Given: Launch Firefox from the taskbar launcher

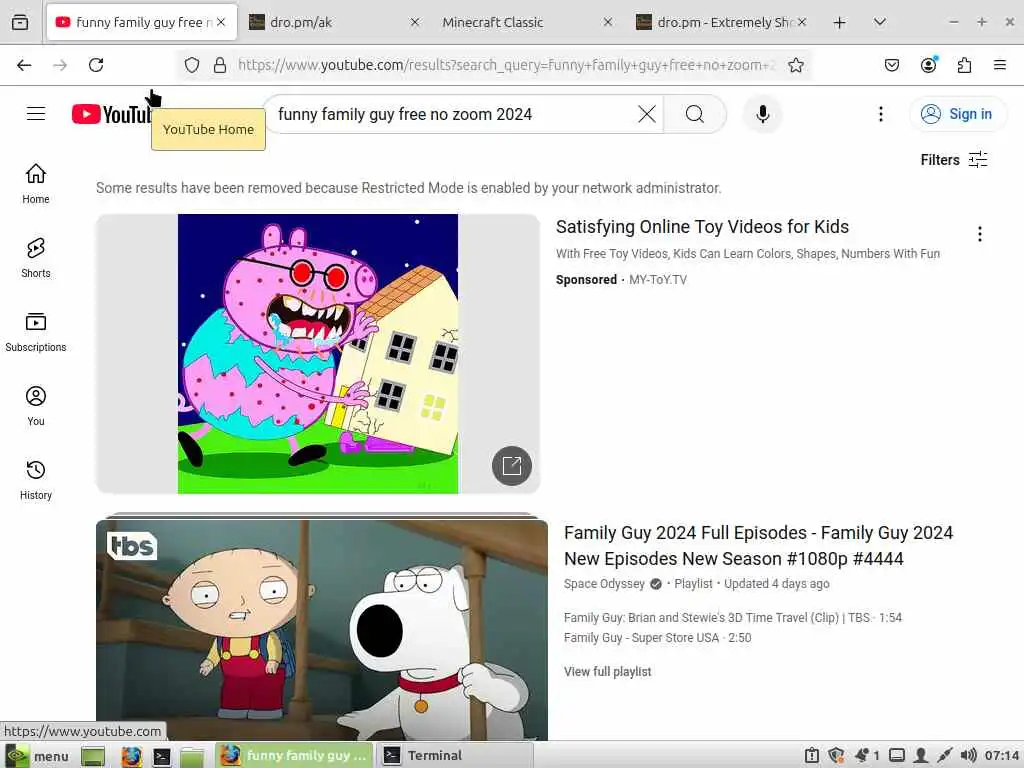Looking at the screenshot, I should click(131, 756).
